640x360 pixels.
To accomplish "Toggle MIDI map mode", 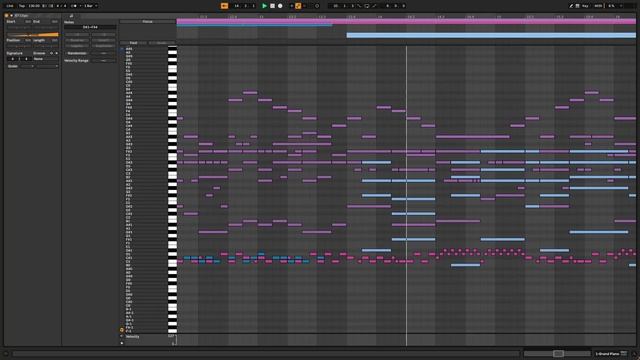I will pos(598,6).
